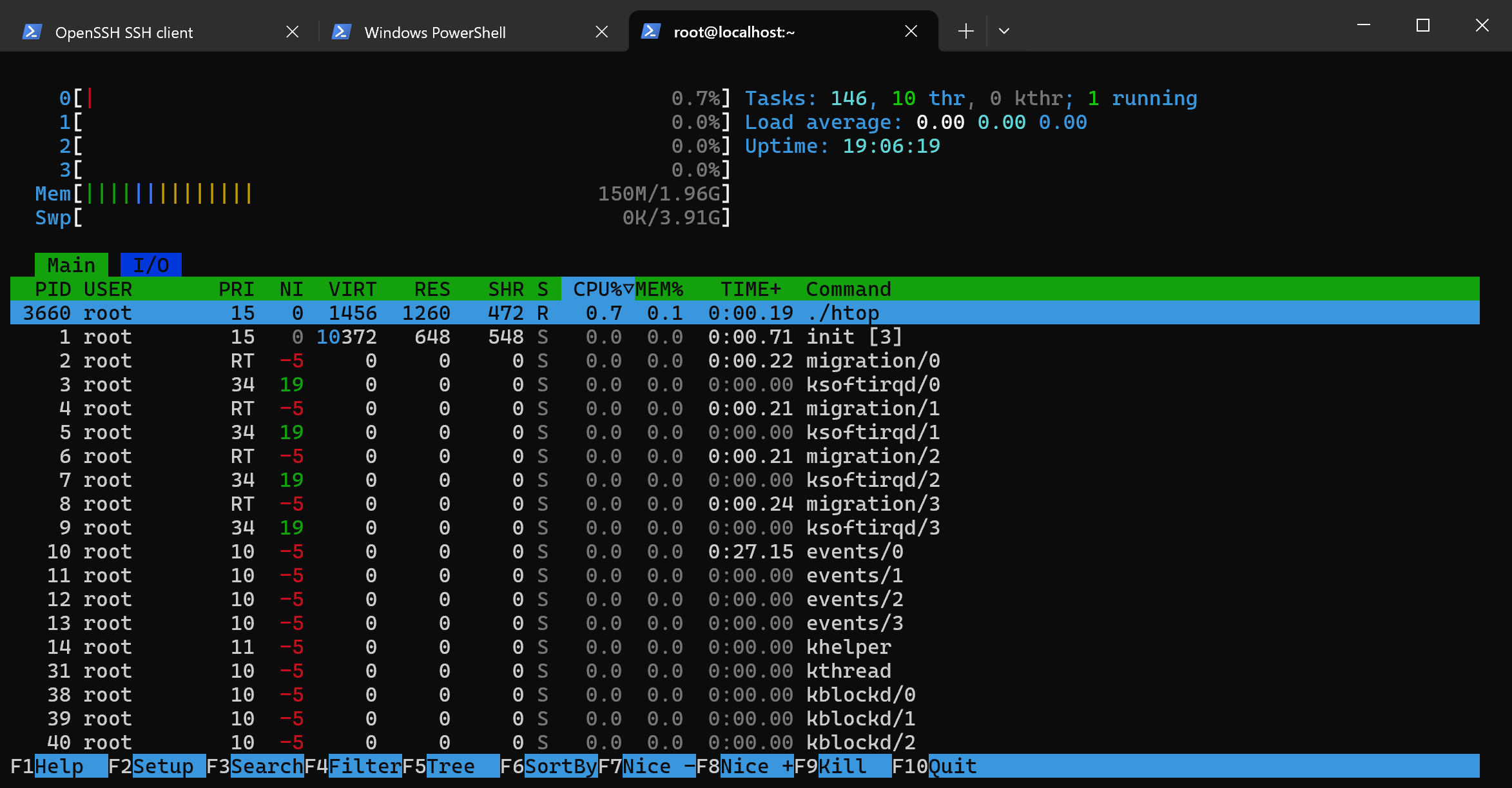Click the icon on Windows PowerShell tab
The width and height of the screenshot is (1512, 788).
pos(342,31)
